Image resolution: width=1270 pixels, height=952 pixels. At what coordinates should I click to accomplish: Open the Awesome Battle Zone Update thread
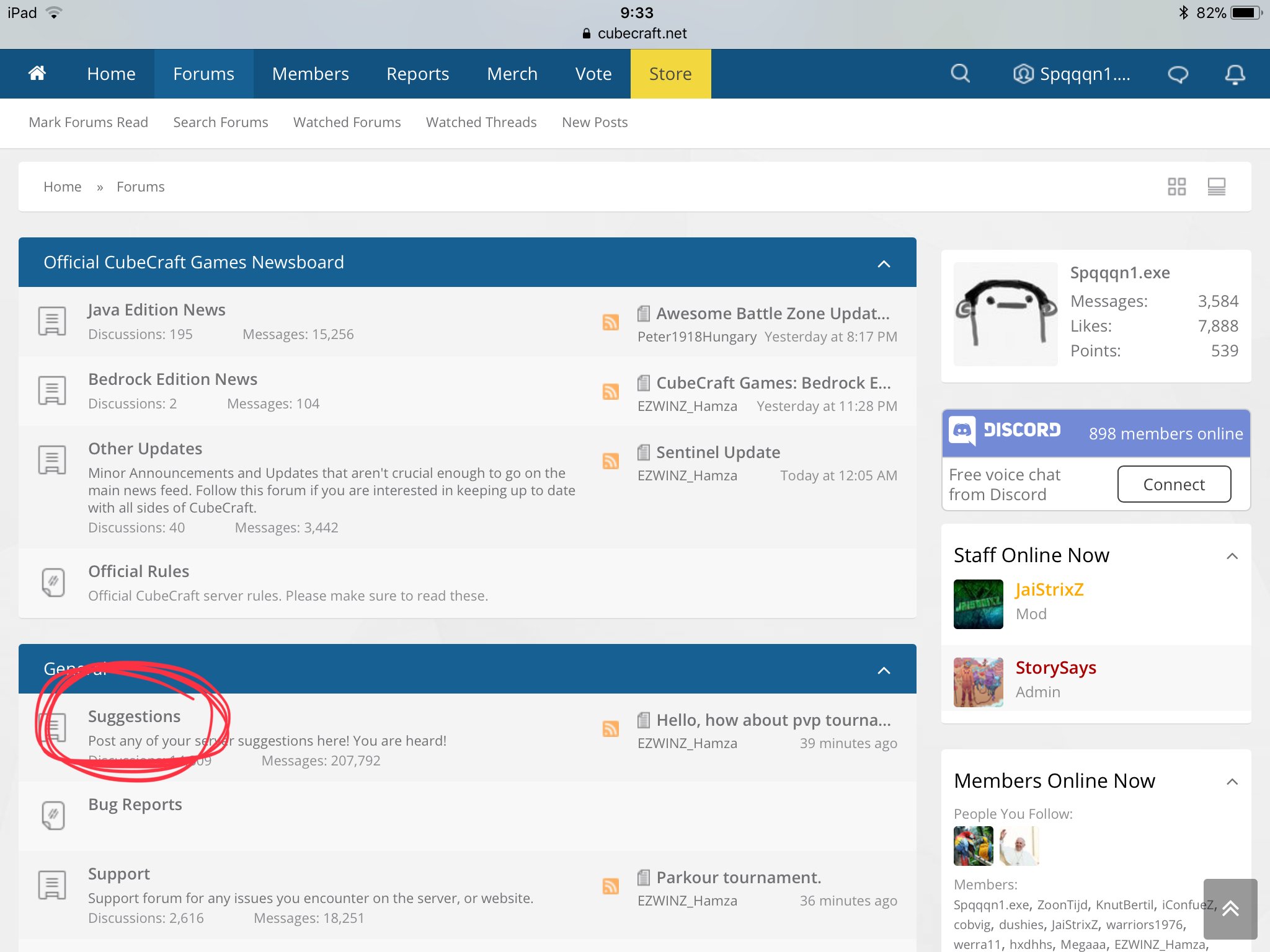click(773, 313)
